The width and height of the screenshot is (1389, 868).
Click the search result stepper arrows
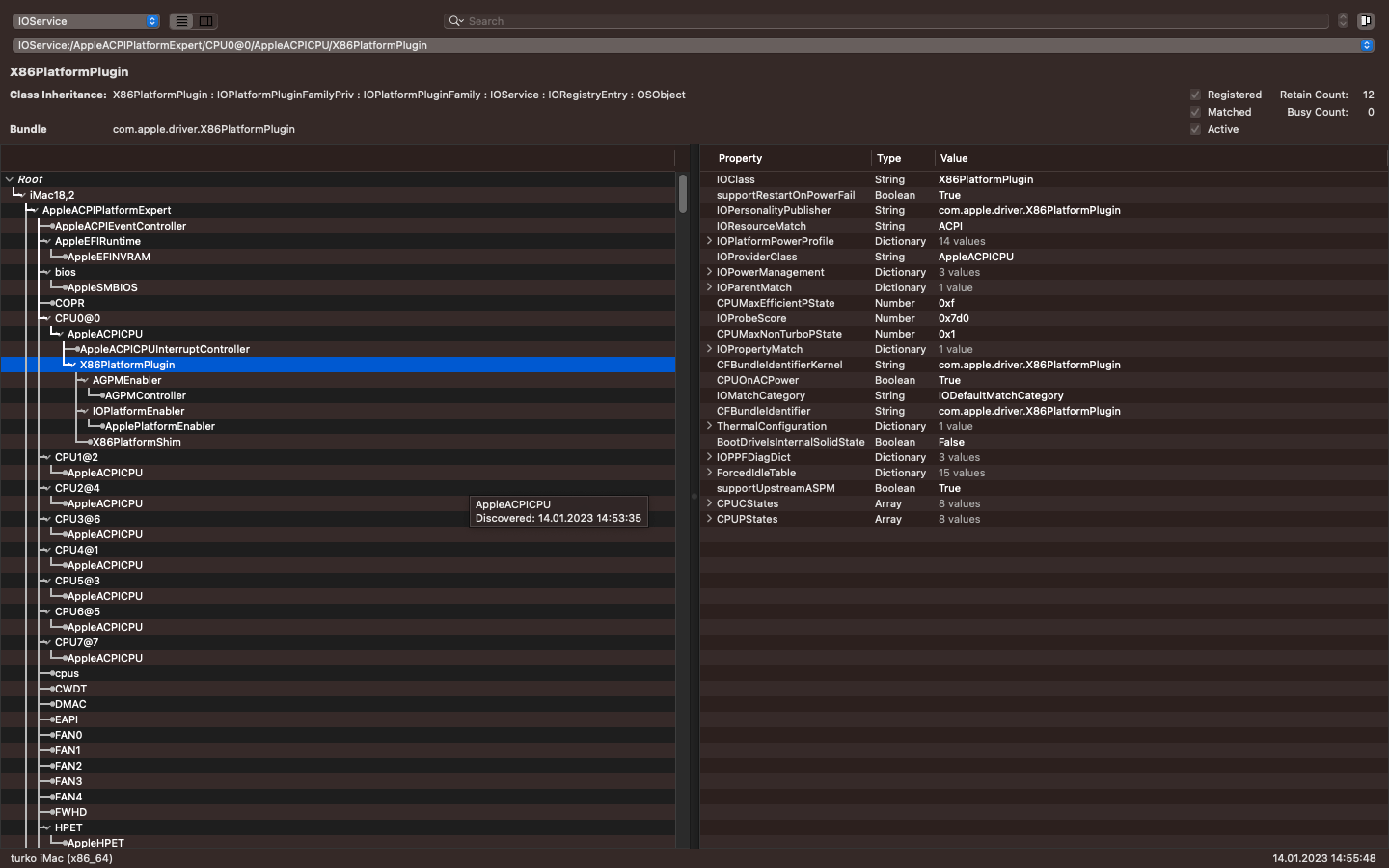tap(1342, 21)
